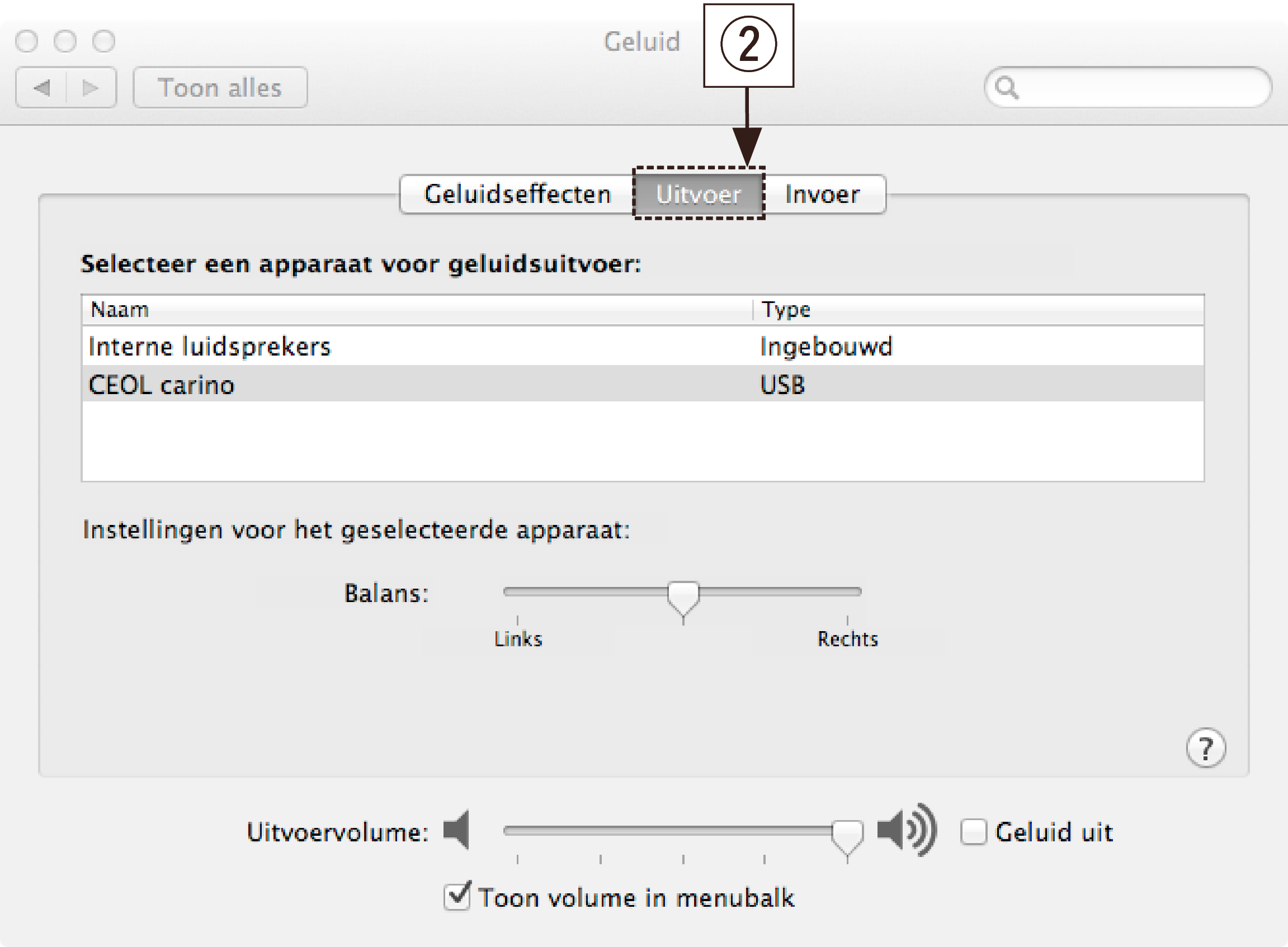Click the magnifying glass search icon
This screenshot has height=947, width=1288.
pyautogui.click(x=1007, y=88)
